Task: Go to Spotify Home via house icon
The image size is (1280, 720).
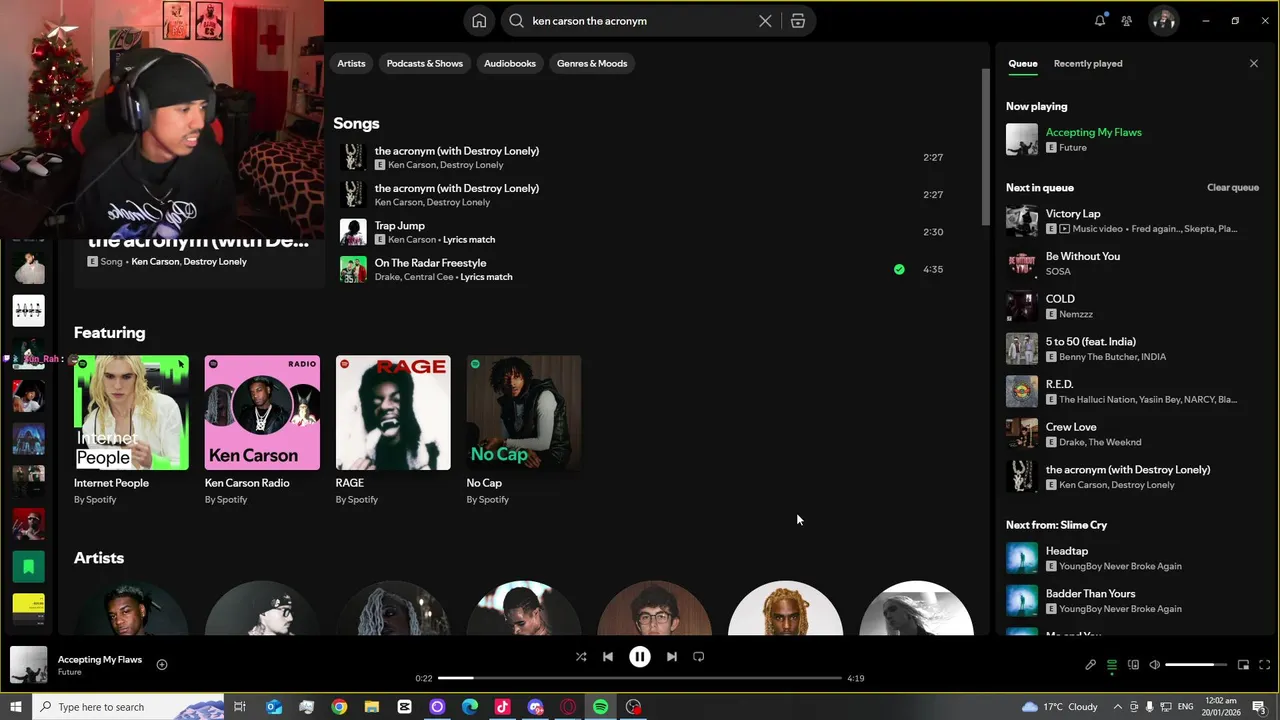Action: pyautogui.click(x=479, y=21)
